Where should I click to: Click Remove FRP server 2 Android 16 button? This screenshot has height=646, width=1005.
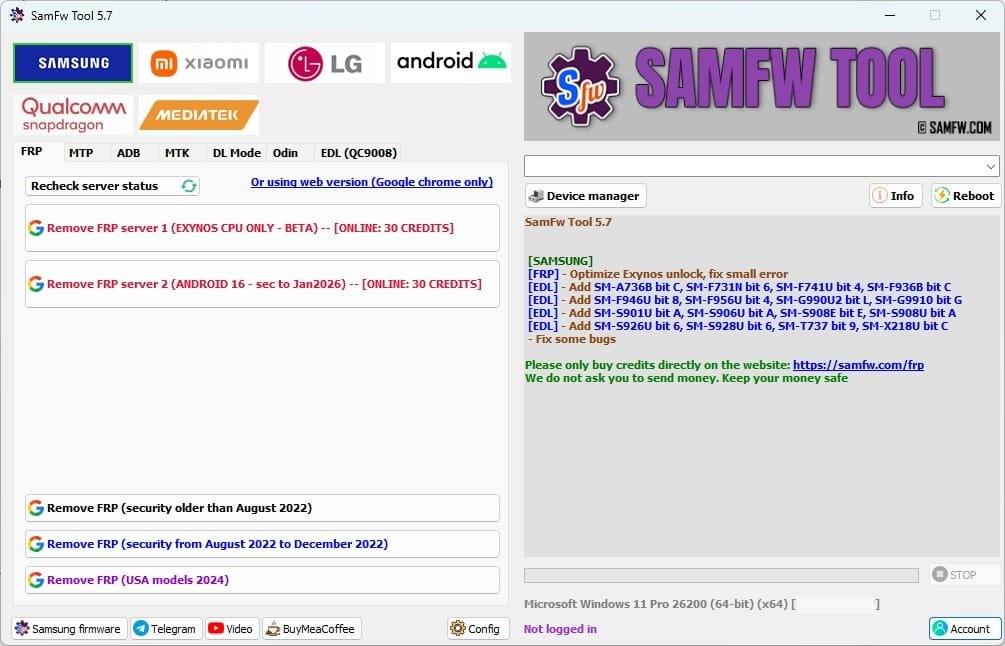262,284
